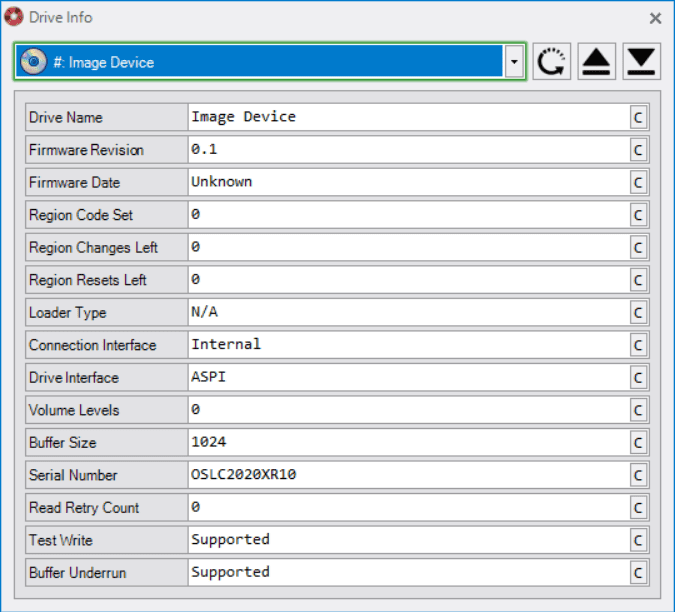Copy the Serial Number value
Viewport: 675px width, 612px height.
pos(638,475)
